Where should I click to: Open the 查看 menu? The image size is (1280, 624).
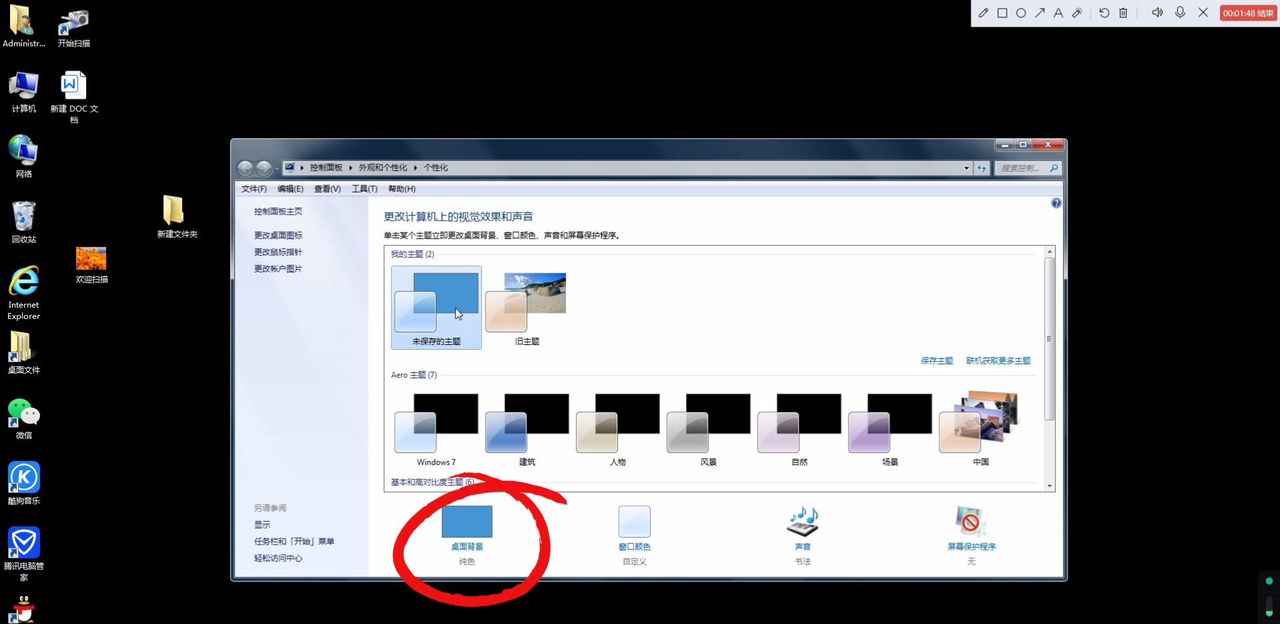(327, 189)
